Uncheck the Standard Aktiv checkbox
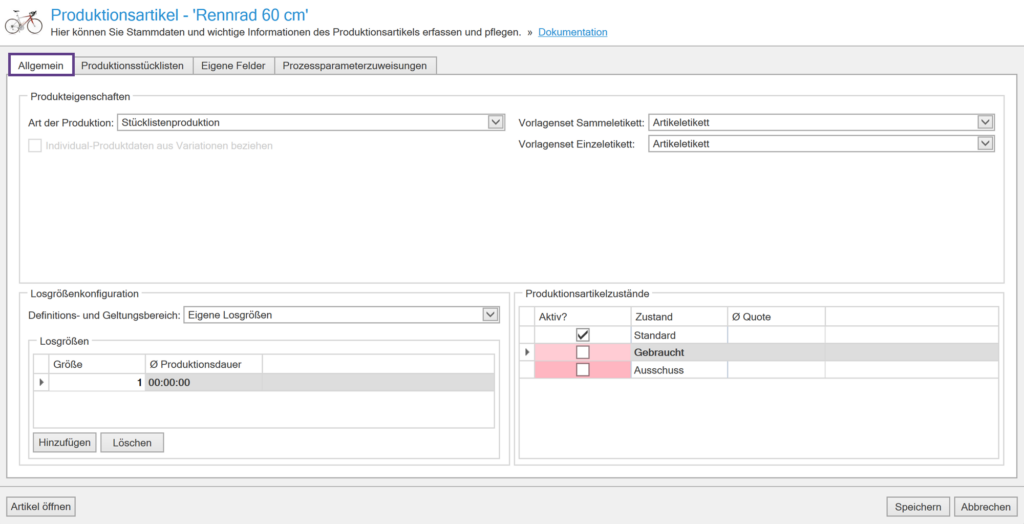The image size is (1024, 524). pos(583,335)
